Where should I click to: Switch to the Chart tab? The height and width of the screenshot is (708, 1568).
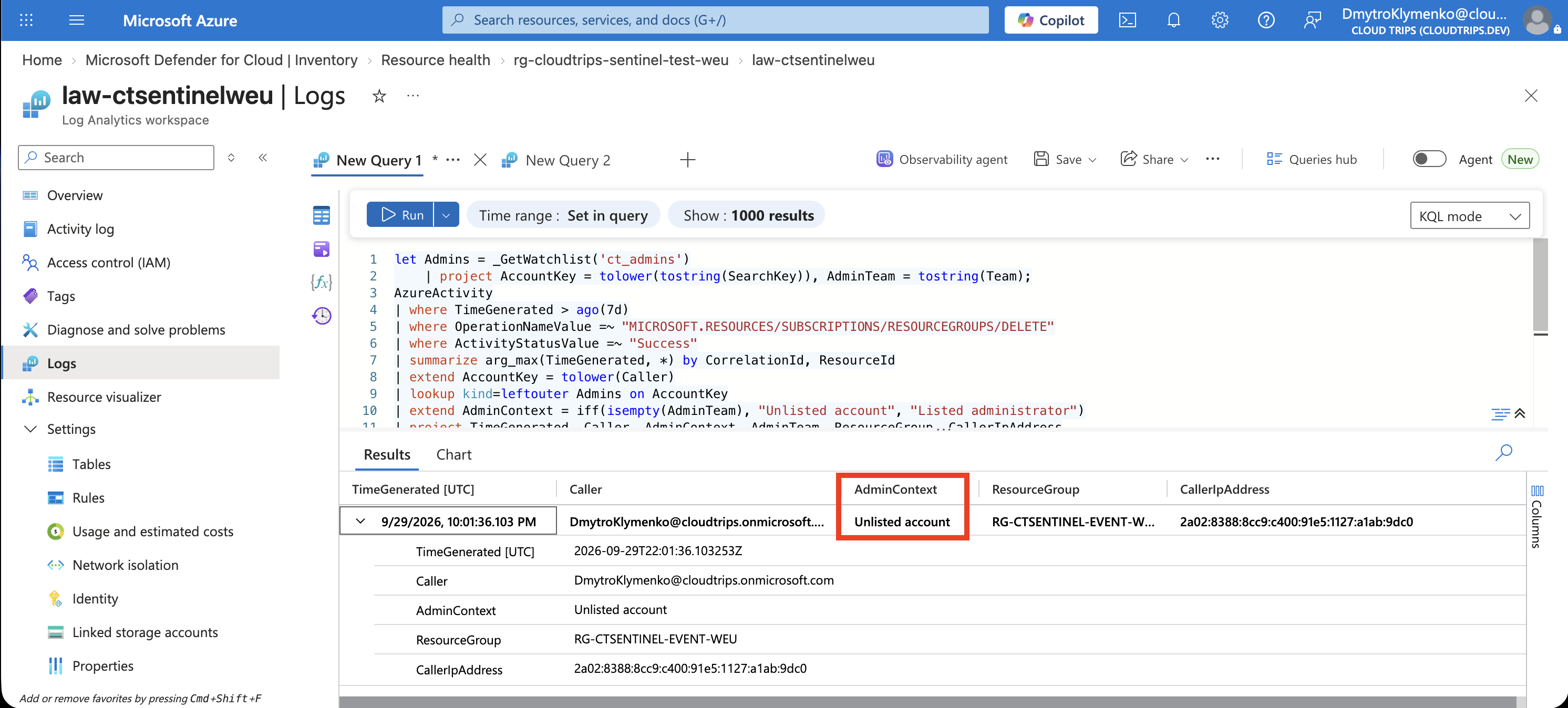[x=453, y=454]
